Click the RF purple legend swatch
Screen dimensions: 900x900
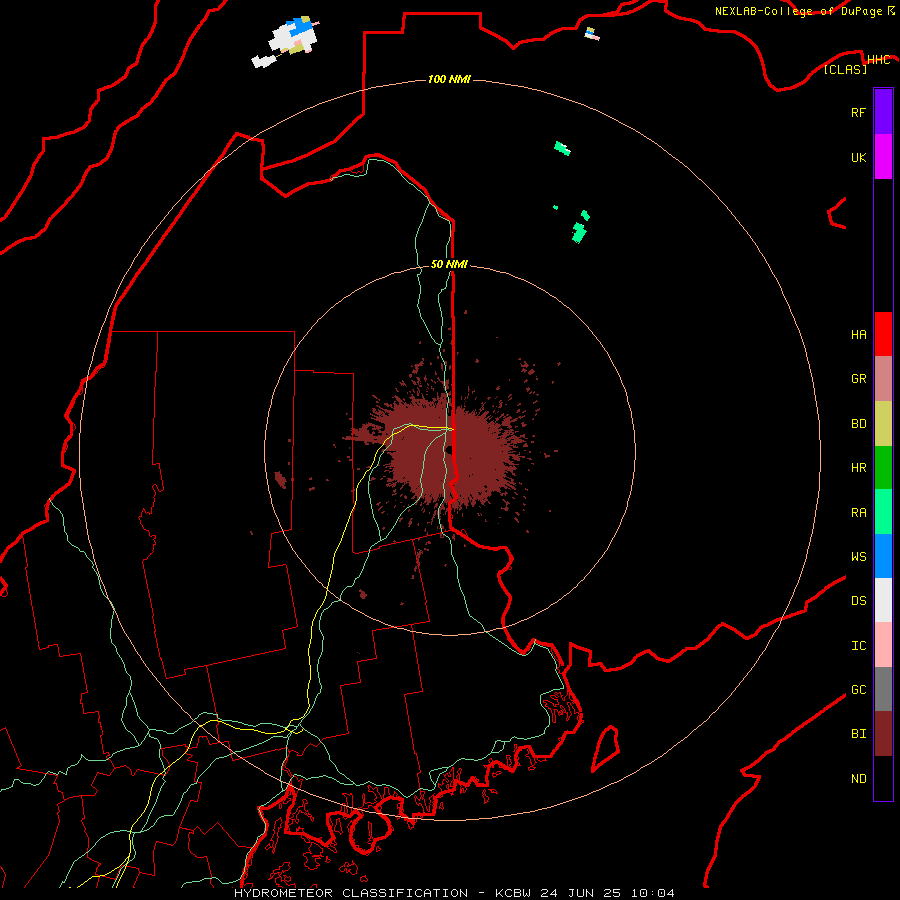(x=883, y=112)
